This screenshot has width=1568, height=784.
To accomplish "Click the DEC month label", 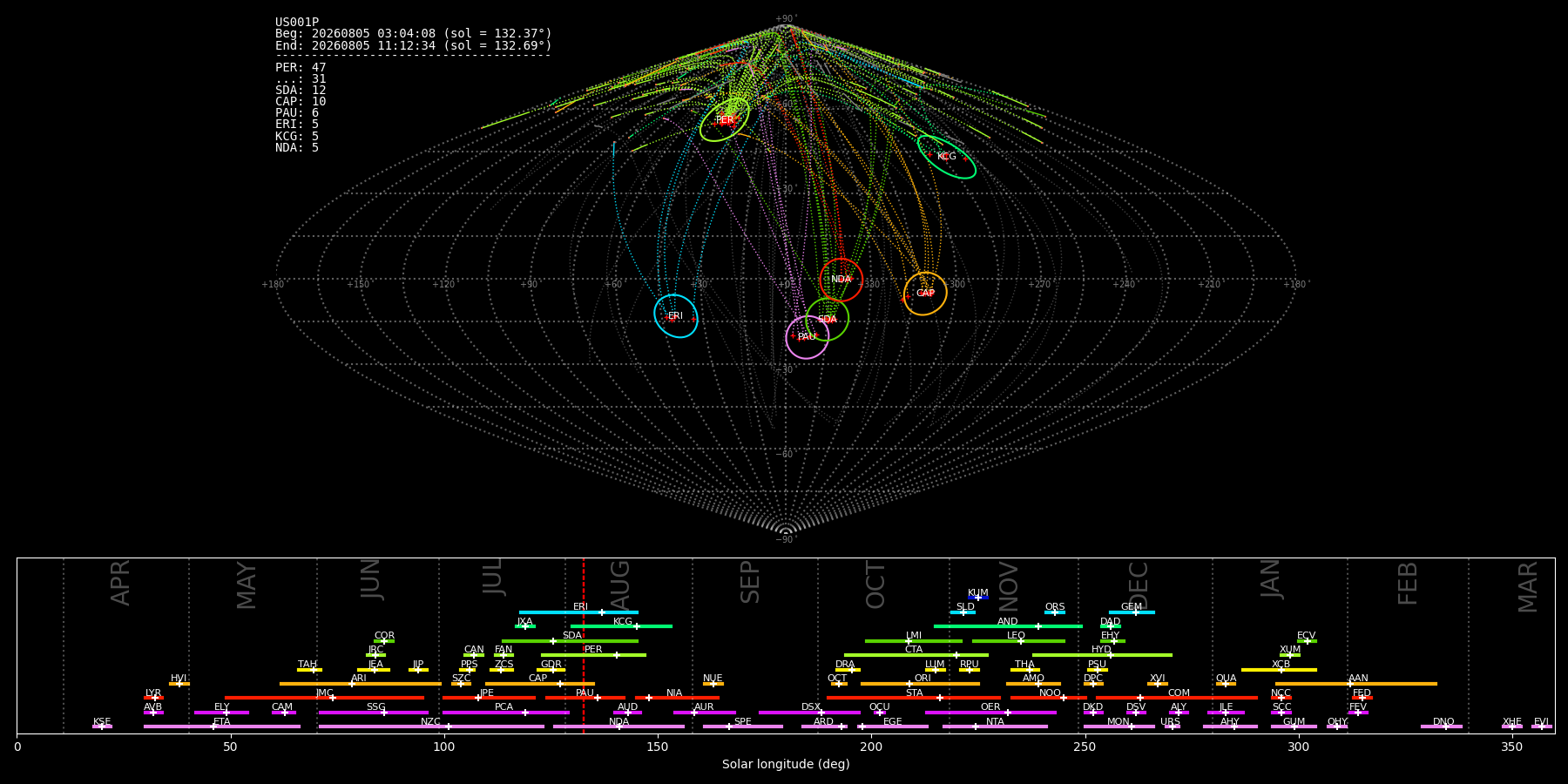I will coord(1139,585).
